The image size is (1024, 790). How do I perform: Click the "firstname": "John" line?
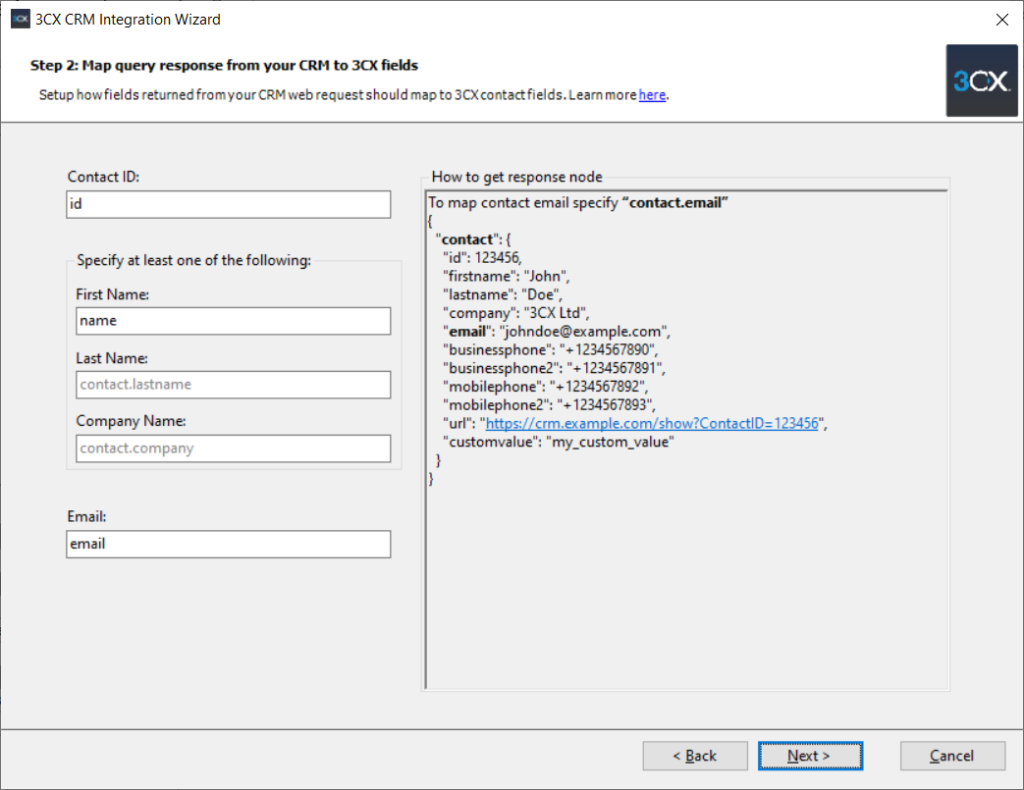(506, 276)
